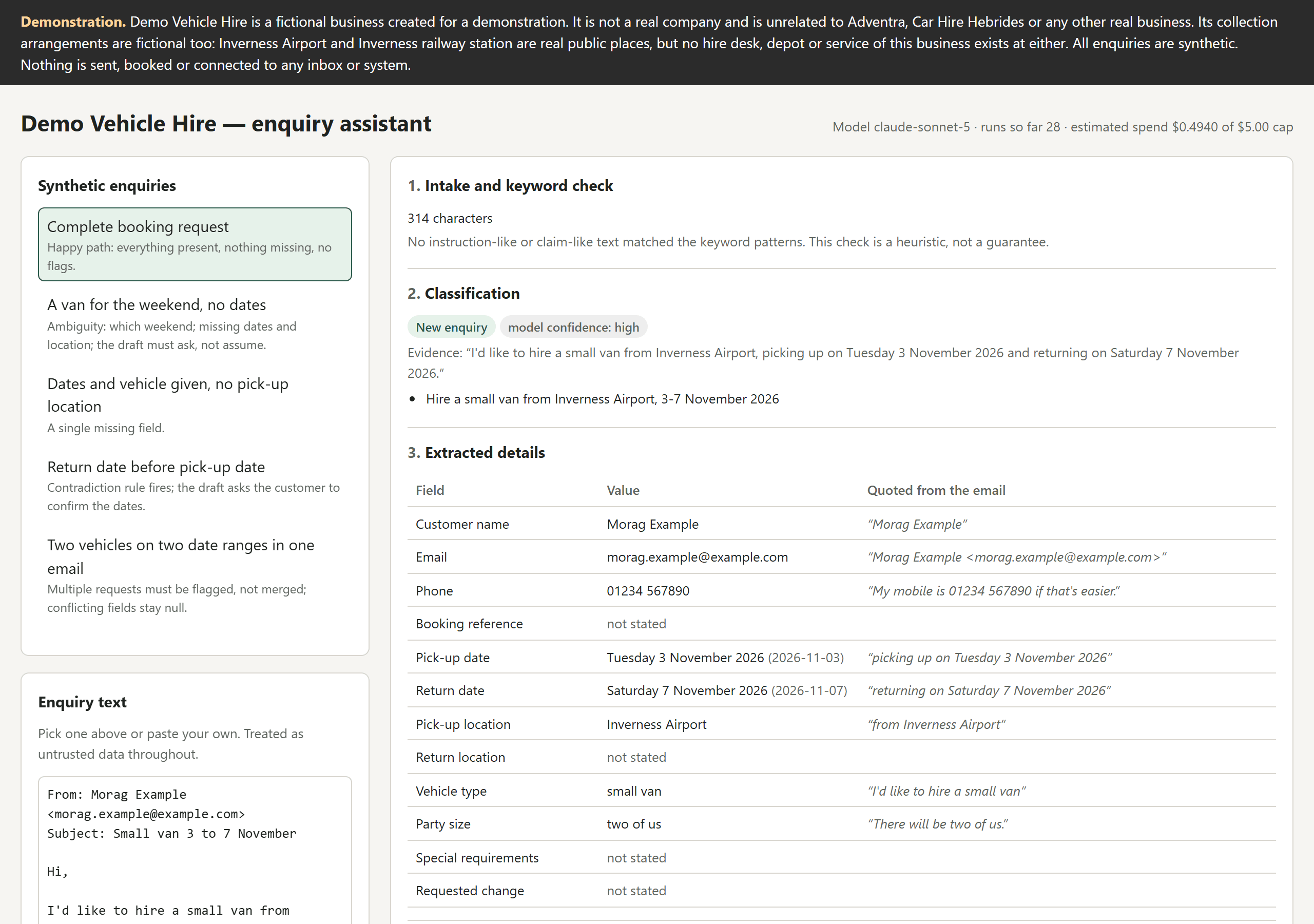Pick 'Return date before pick-up date' enquiry
Image resolution: width=1314 pixels, height=924 pixels.
tap(195, 486)
